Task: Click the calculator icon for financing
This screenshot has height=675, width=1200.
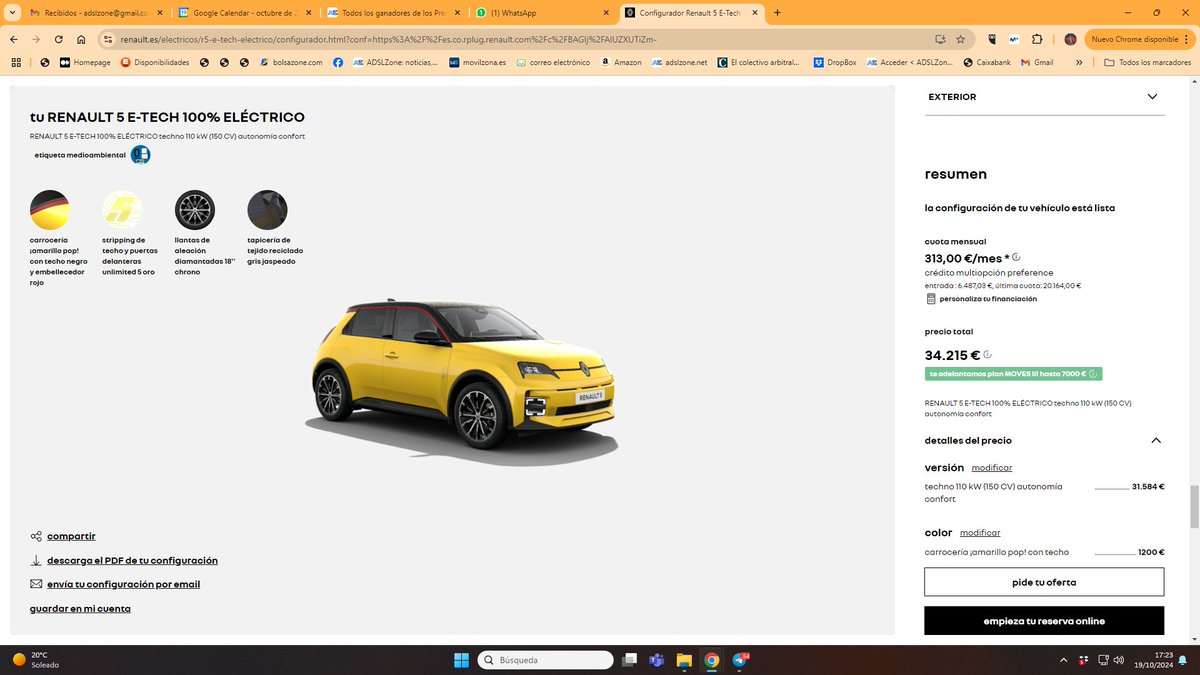Action: 931,299
